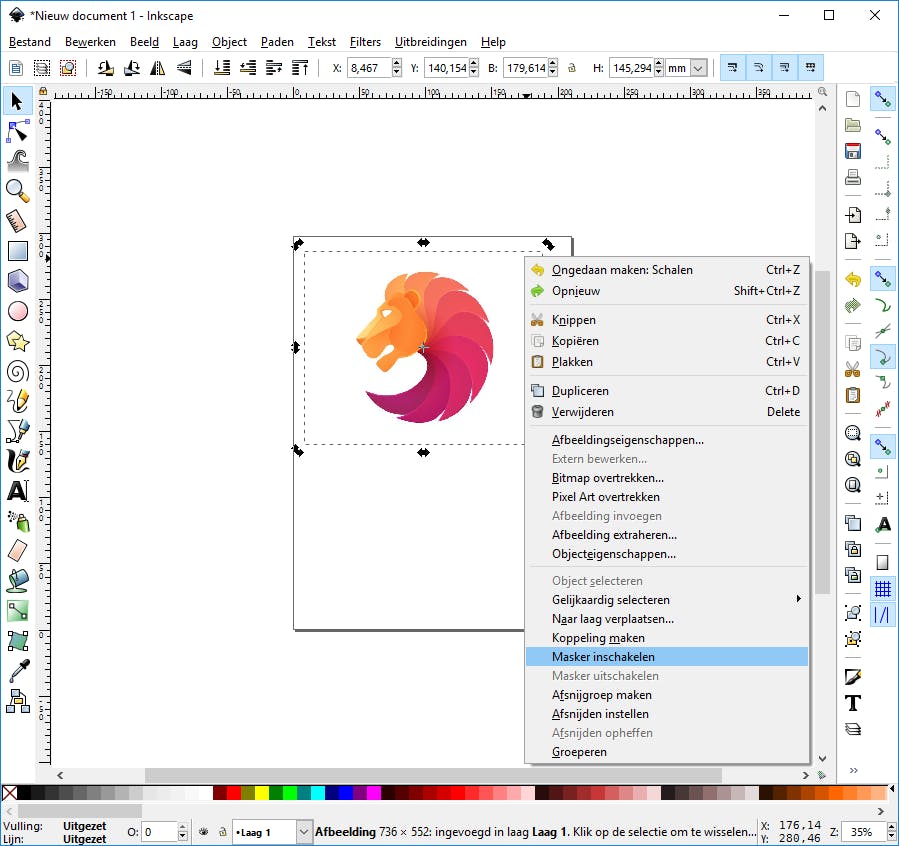Select the Text tool in the left toolbox
This screenshot has width=899, height=846.
click(17, 491)
